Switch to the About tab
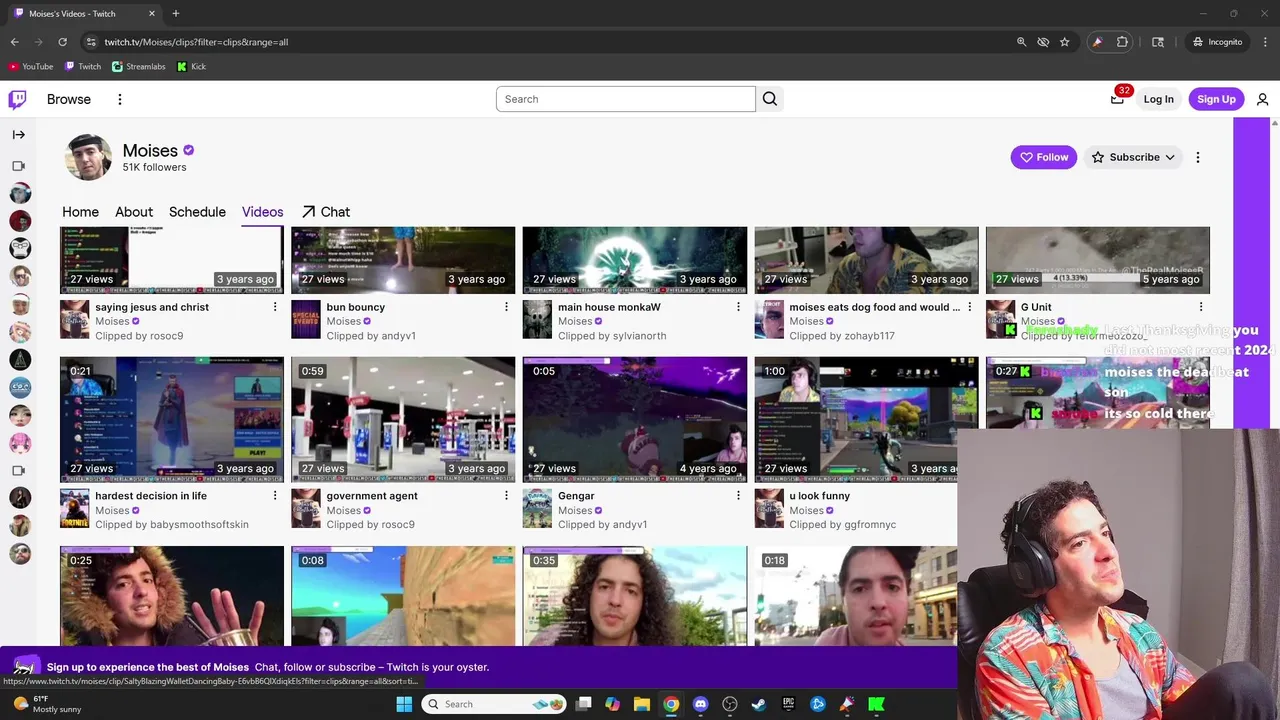Viewport: 1280px width, 720px height. tap(134, 212)
